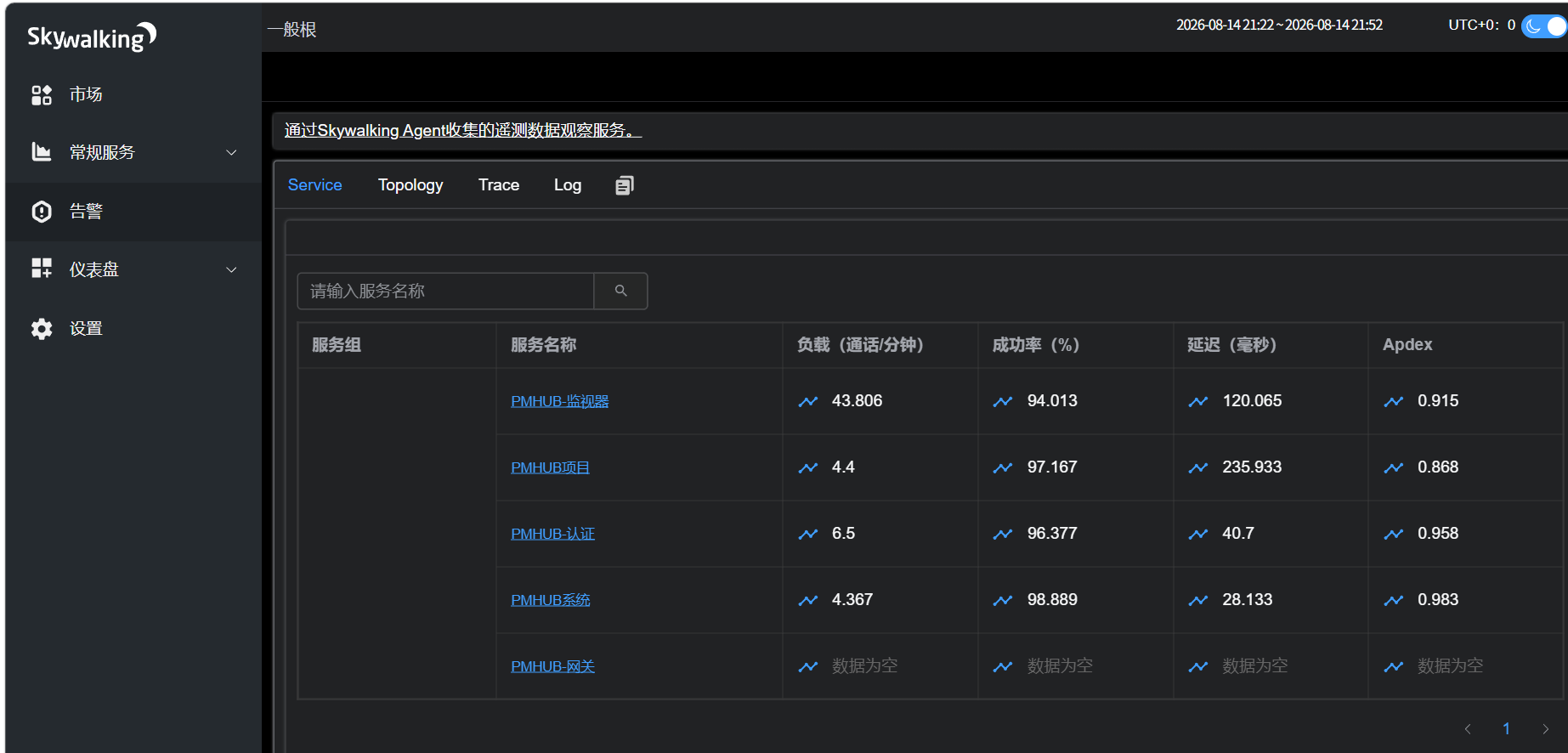Select the Service tab
The image size is (1568, 753).
click(314, 184)
